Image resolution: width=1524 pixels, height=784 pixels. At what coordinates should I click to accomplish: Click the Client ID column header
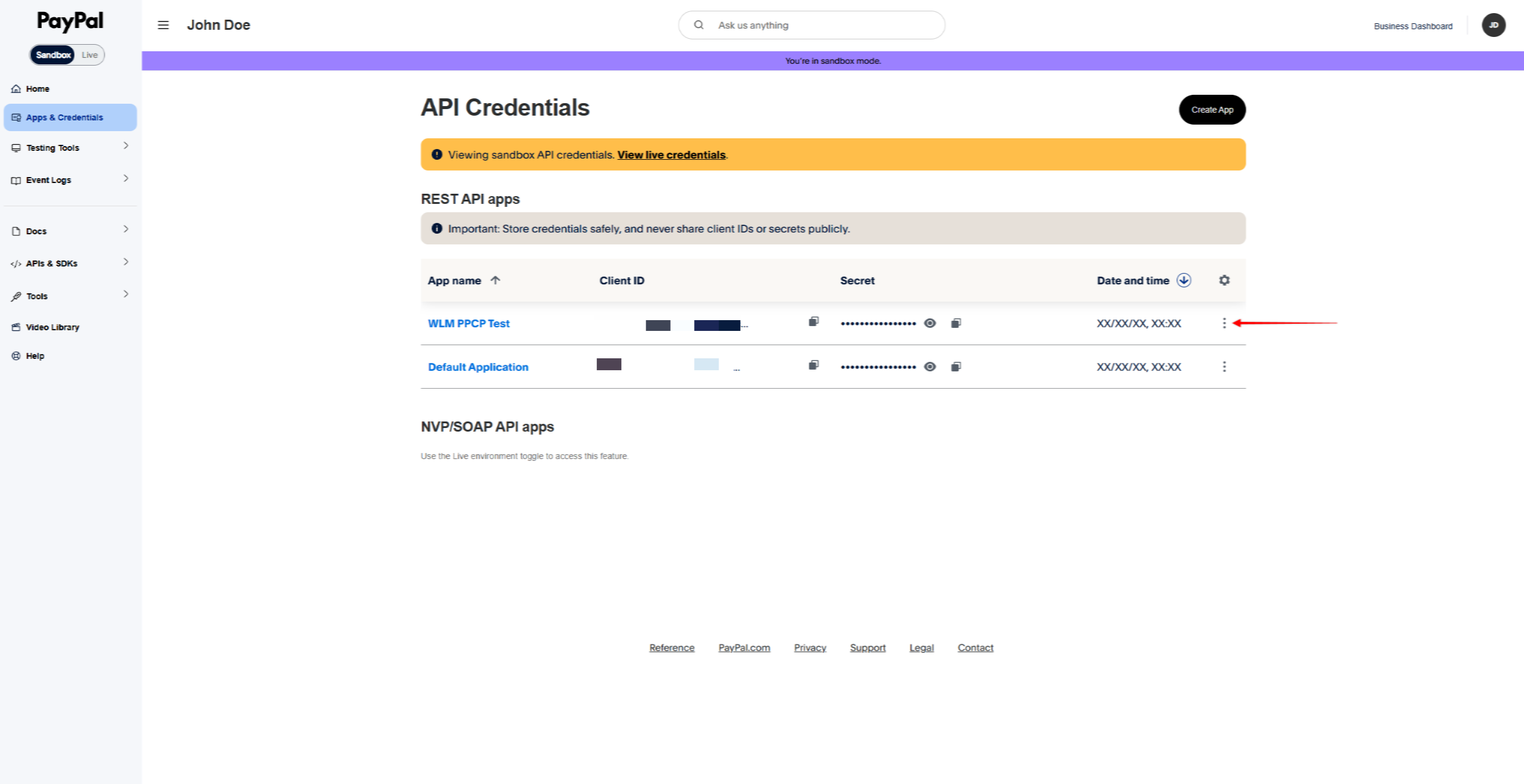point(622,280)
